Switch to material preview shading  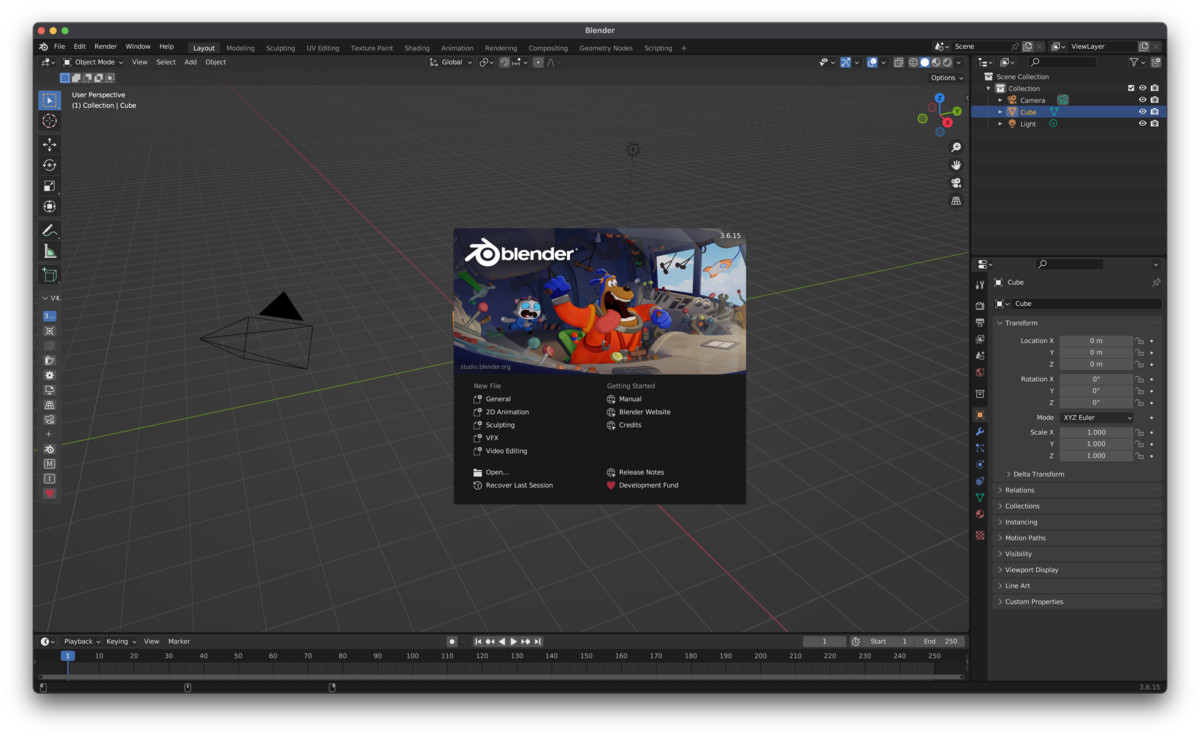pos(936,62)
